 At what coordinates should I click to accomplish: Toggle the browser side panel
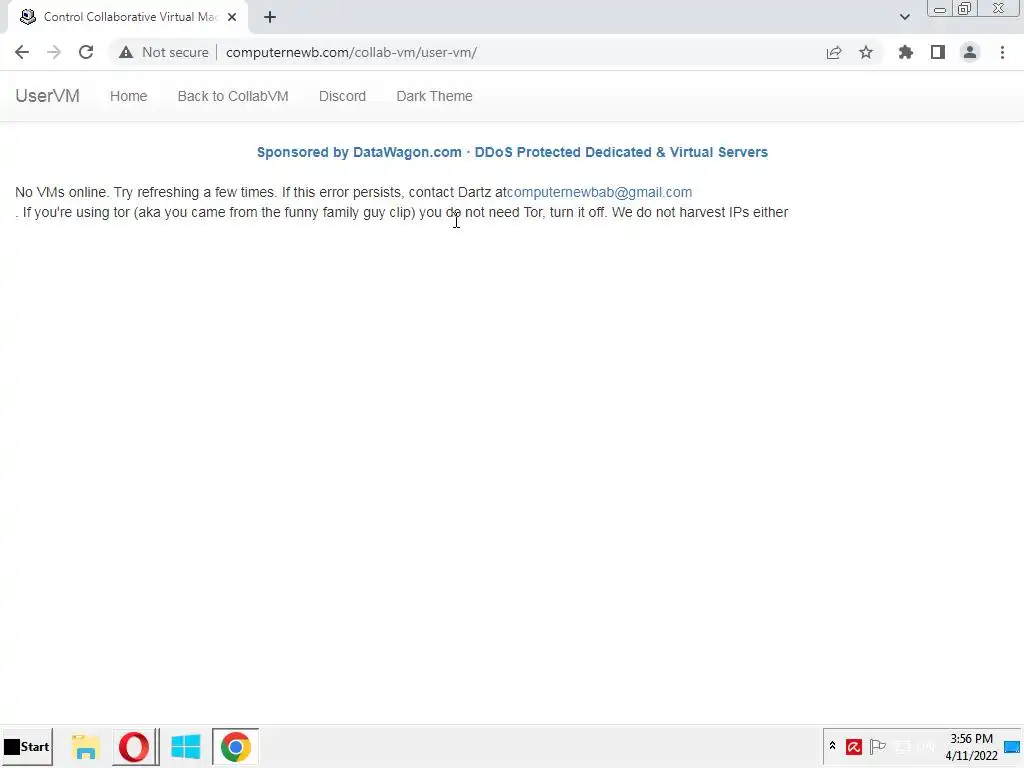[x=938, y=52]
